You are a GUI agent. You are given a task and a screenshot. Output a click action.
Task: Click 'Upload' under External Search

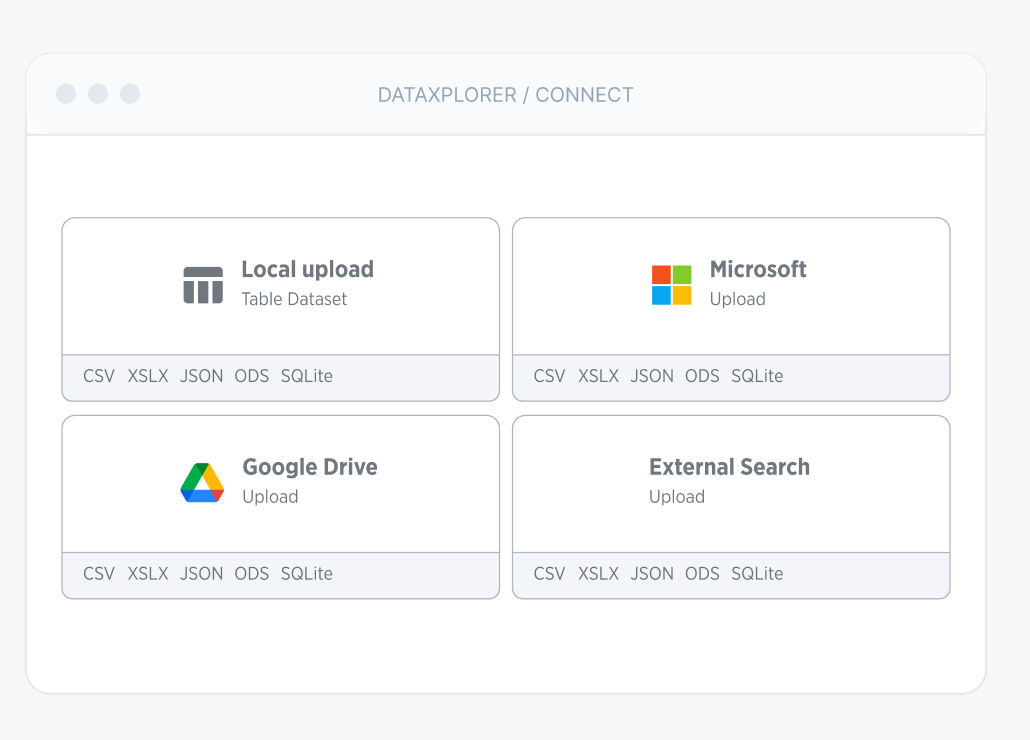pos(677,496)
